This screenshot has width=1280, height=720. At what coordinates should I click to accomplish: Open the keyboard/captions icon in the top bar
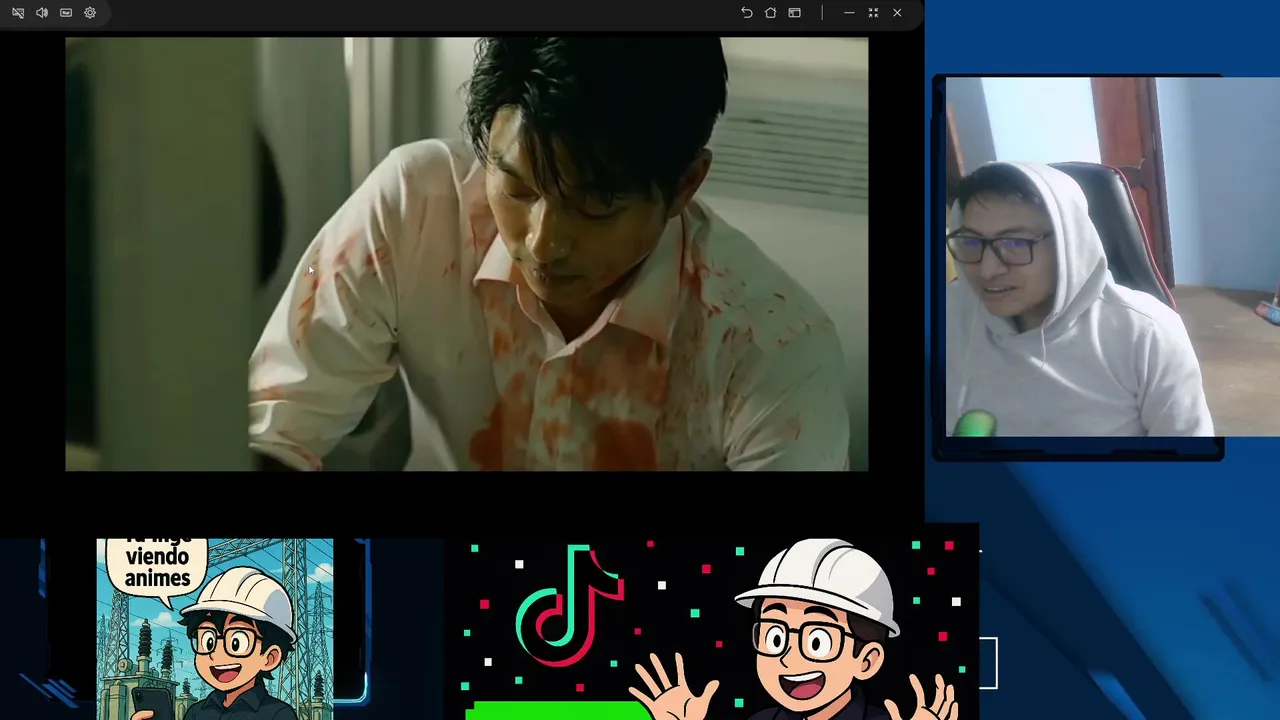(66, 13)
